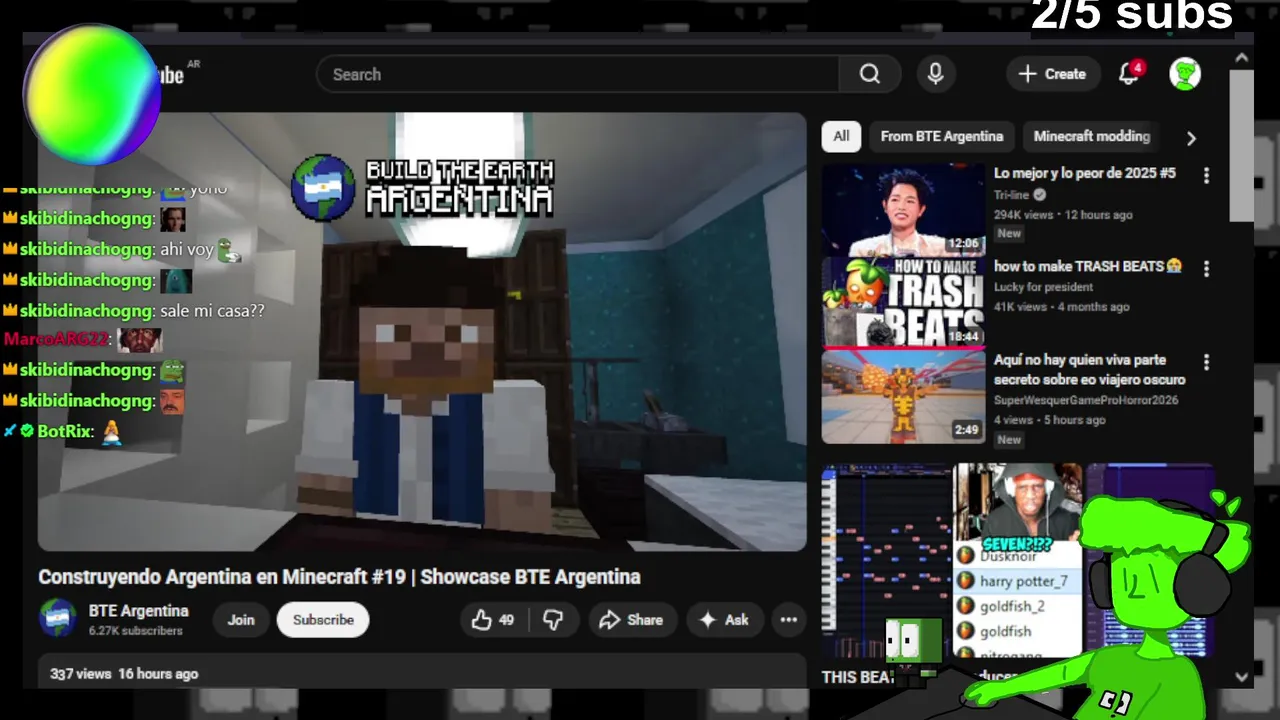Click 41K views 4 months ago text
Viewport: 1280px width, 720px height.
pos(1061,307)
